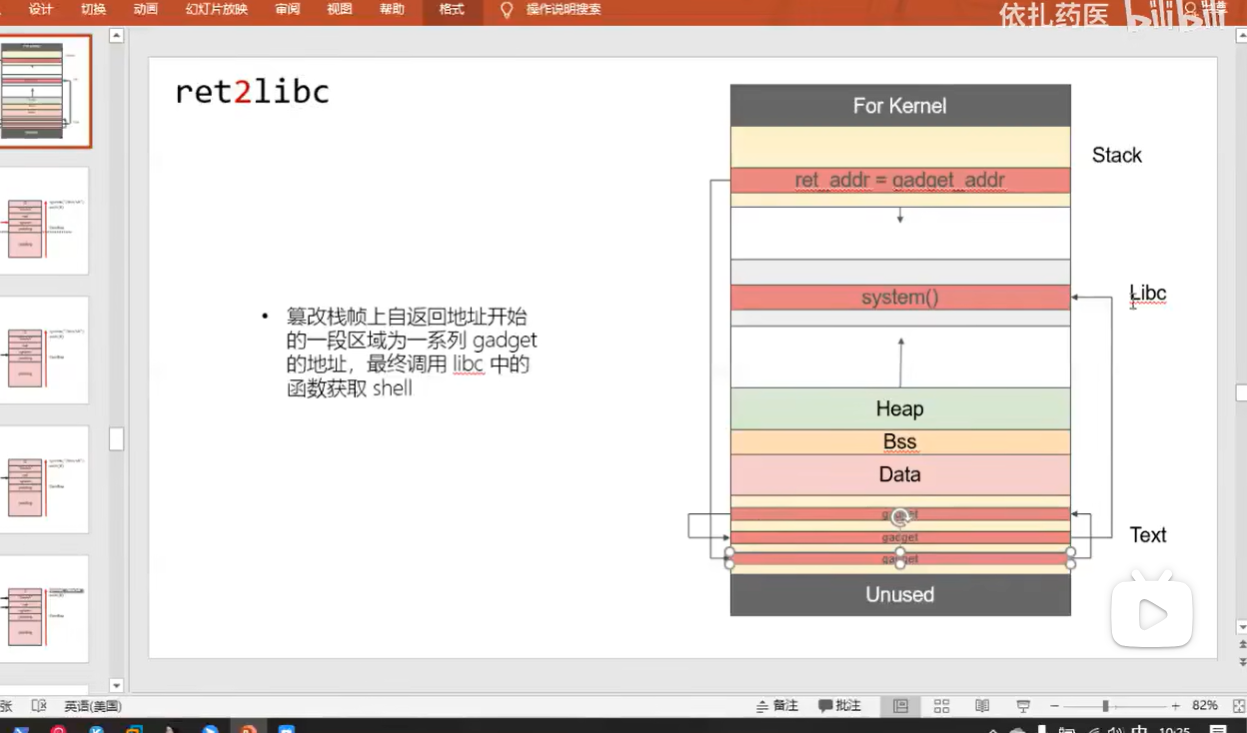
Task: Click main editor scroll-up arrow
Action: pos(1241,38)
